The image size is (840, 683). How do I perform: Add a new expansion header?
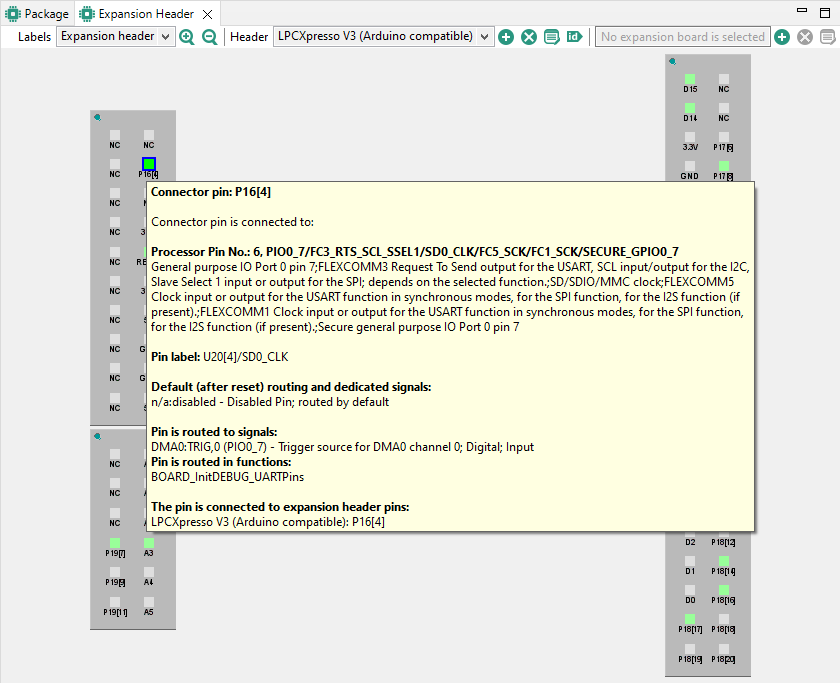click(506, 37)
